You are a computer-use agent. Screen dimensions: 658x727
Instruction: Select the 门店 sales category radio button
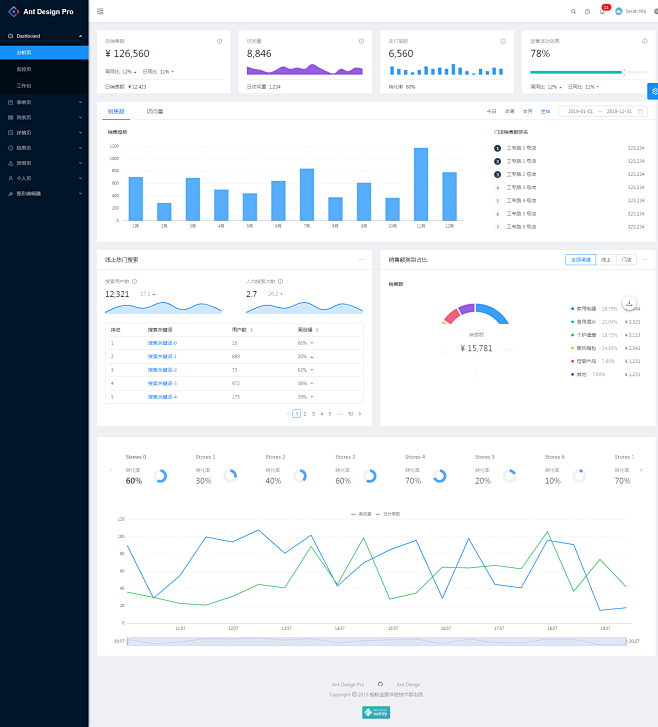(x=626, y=259)
